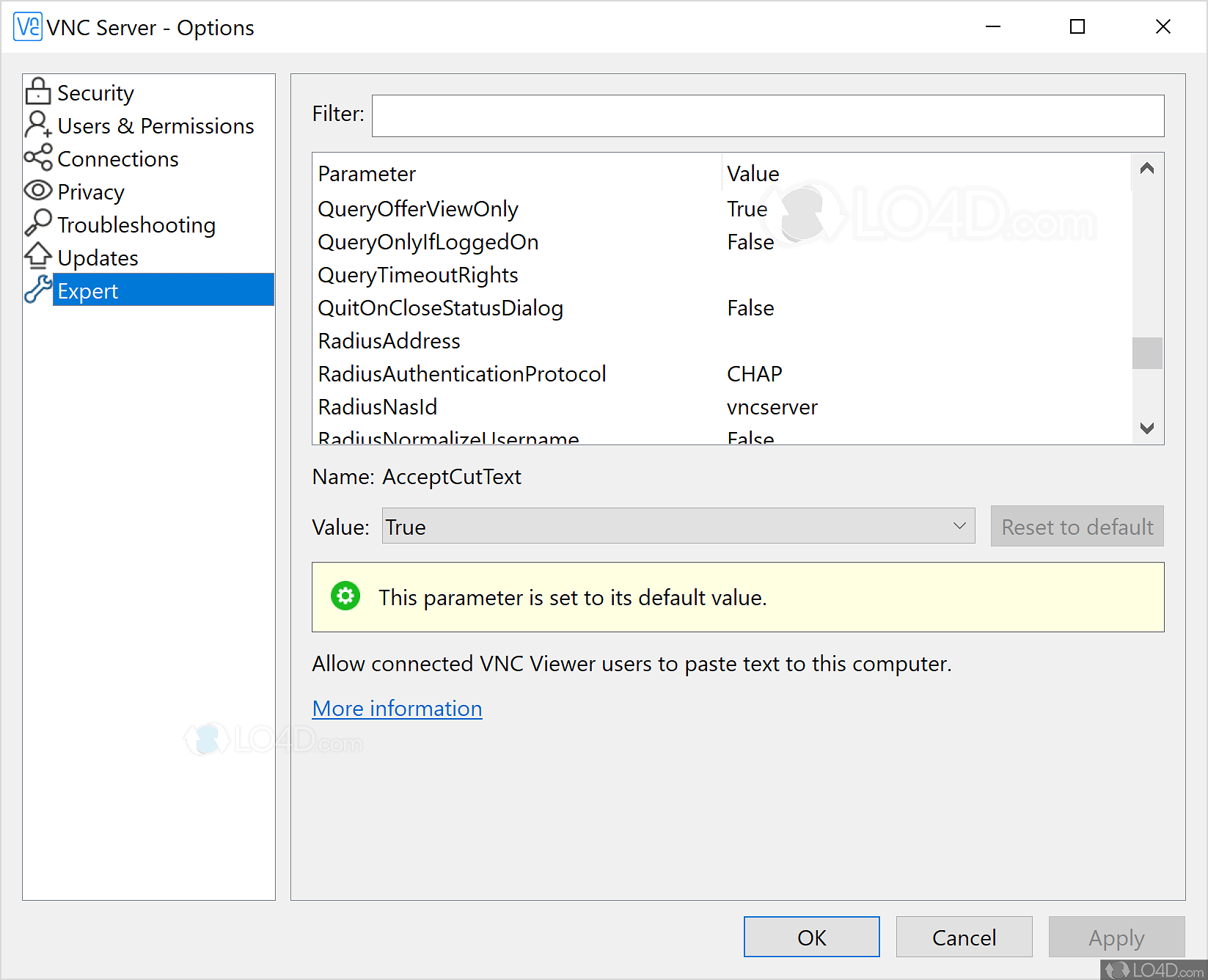Screen dimensions: 1208x980
Task: Click the Privacy eye icon
Action: click(x=37, y=191)
